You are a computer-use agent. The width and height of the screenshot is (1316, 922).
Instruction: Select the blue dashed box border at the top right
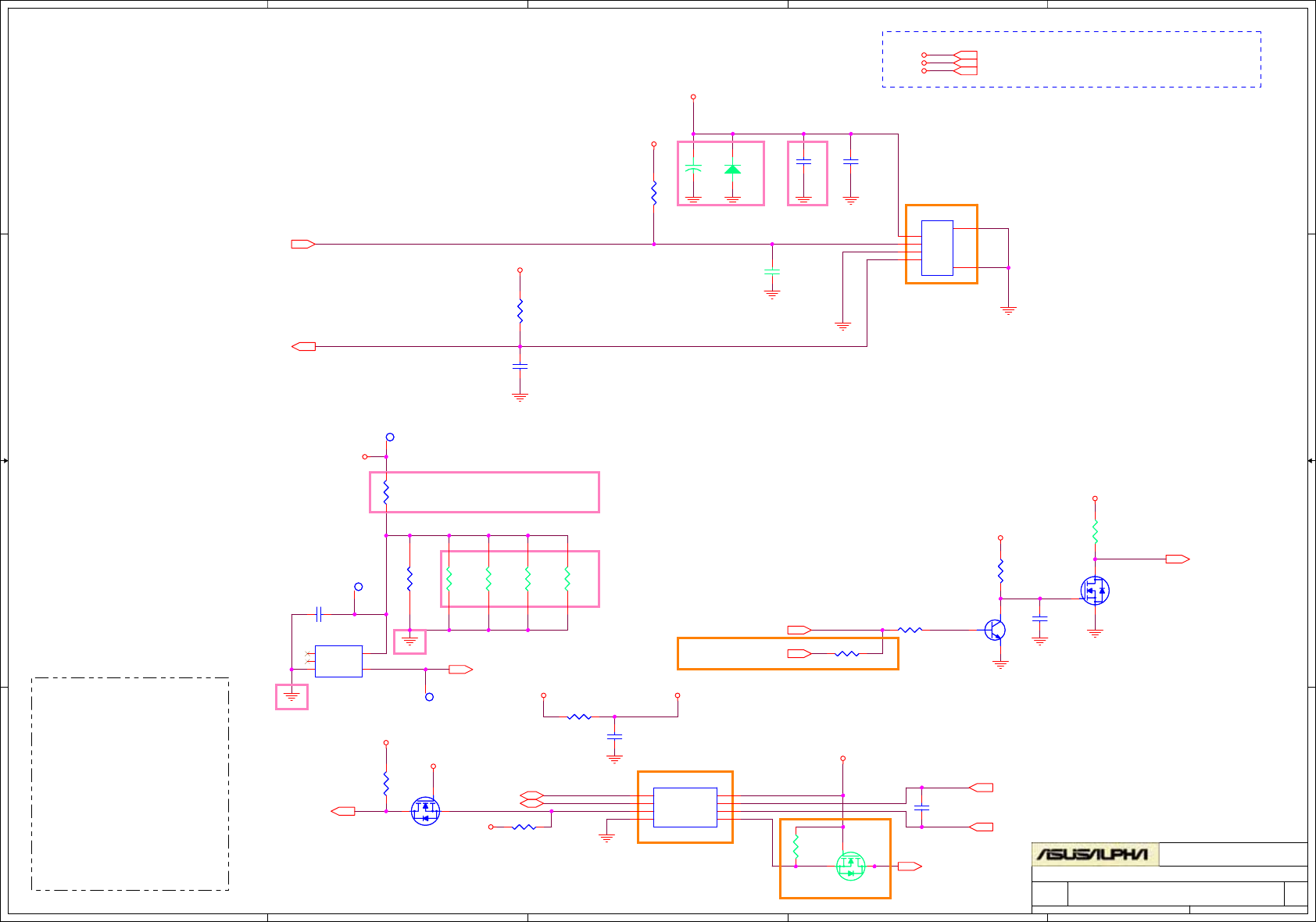[x=1071, y=59]
